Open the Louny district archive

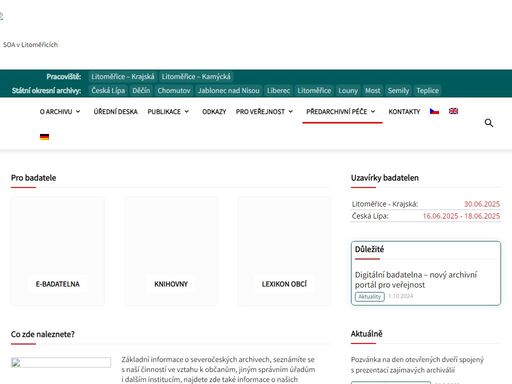tap(348, 91)
